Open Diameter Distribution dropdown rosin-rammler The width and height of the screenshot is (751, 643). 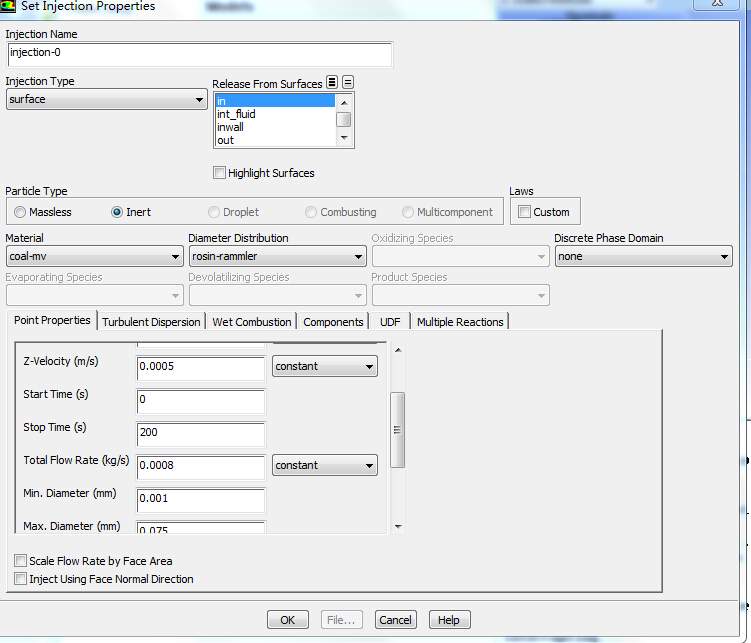[x=278, y=256]
